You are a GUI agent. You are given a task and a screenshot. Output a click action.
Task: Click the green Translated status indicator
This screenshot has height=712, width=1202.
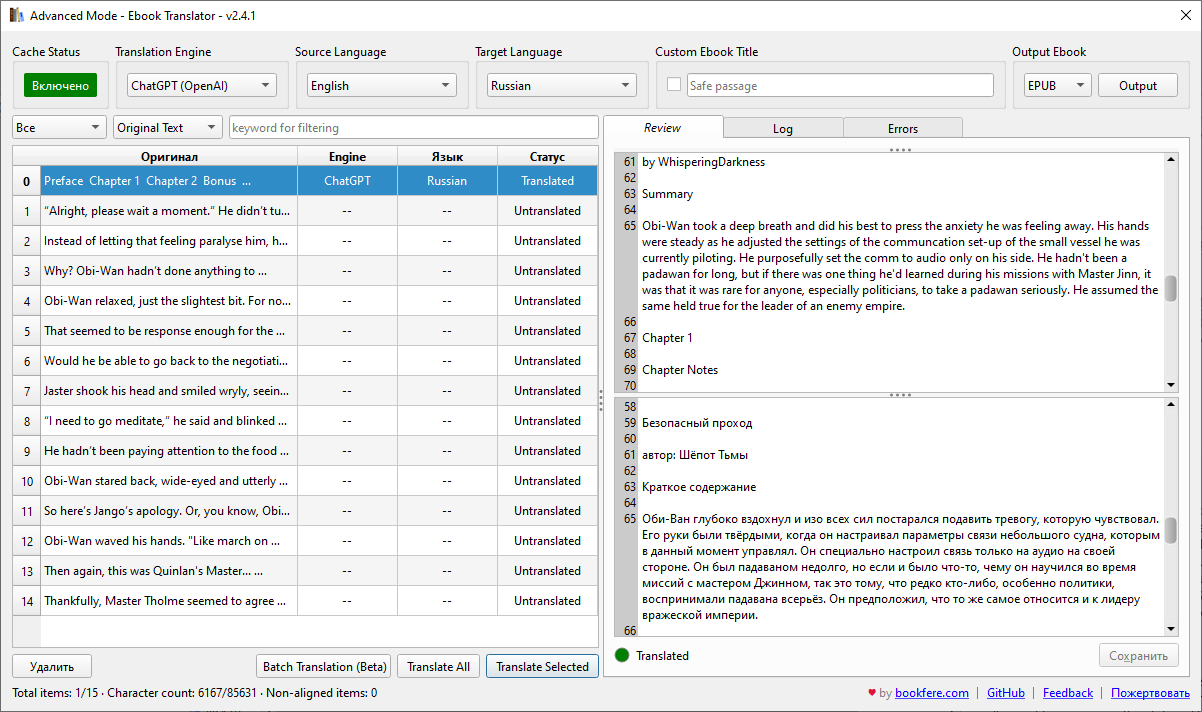[622, 655]
